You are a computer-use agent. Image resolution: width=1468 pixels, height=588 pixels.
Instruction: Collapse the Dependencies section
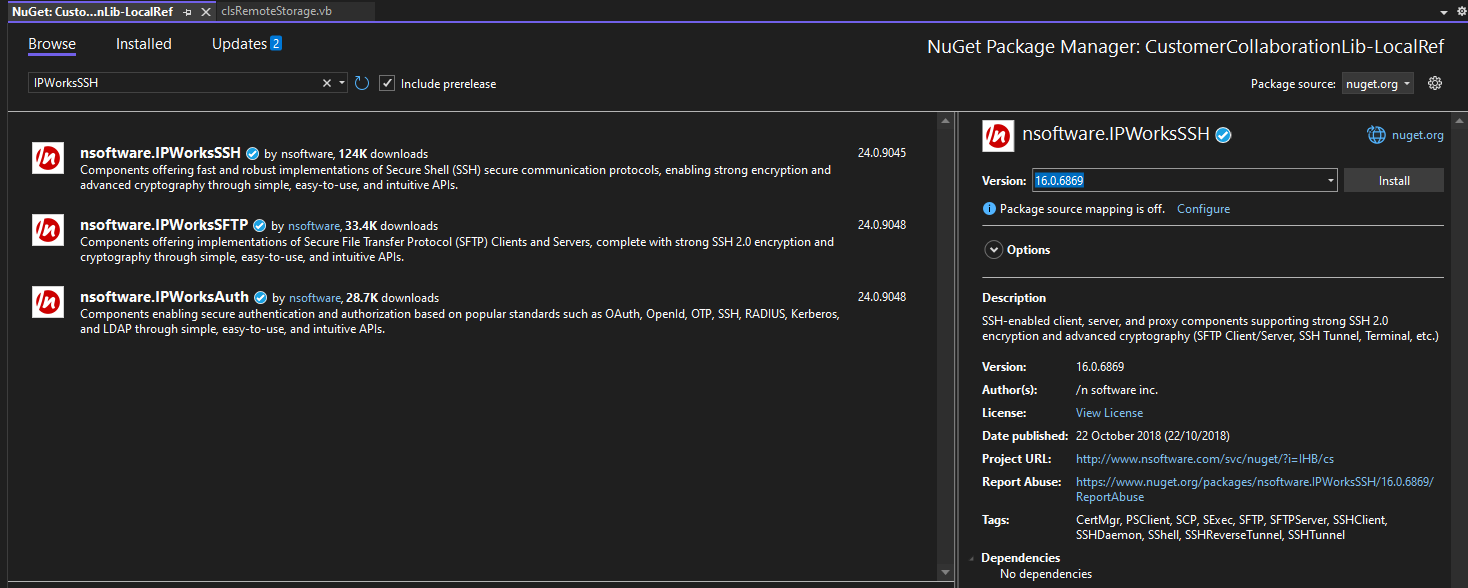click(x=970, y=558)
